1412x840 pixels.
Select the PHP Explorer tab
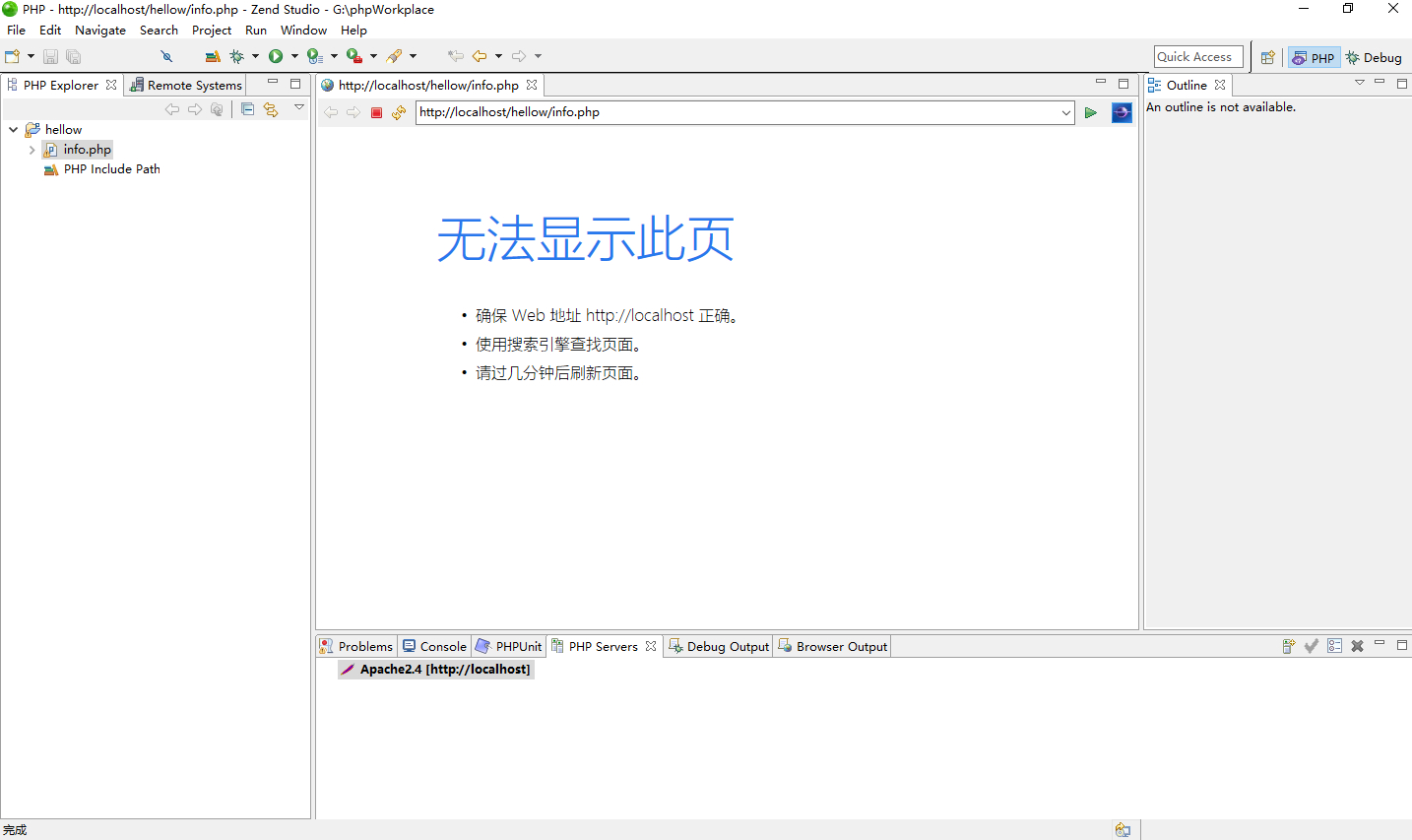pyautogui.click(x=61, y=86)
